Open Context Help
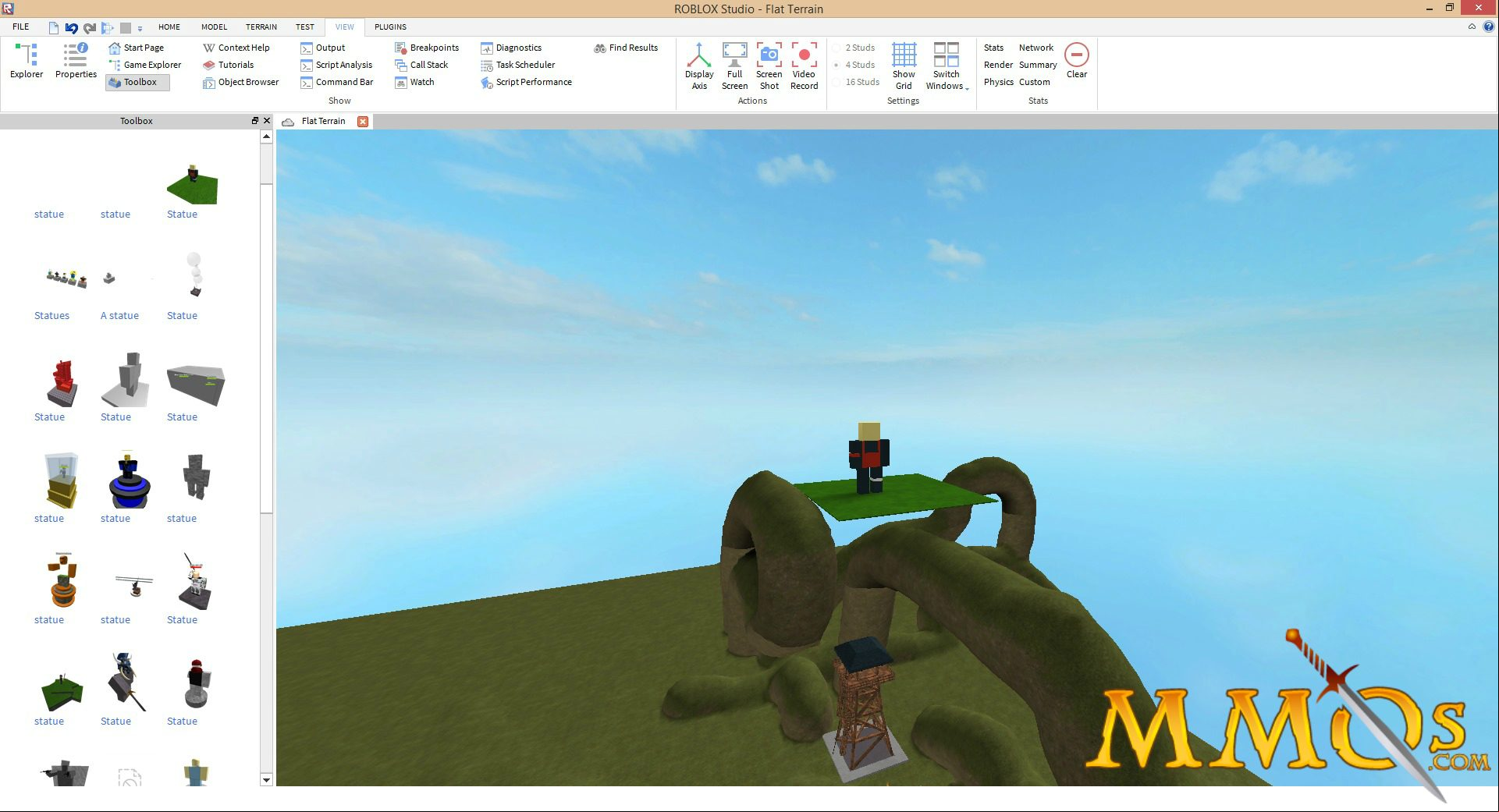The image size is (1499, 812). (236, 48)
